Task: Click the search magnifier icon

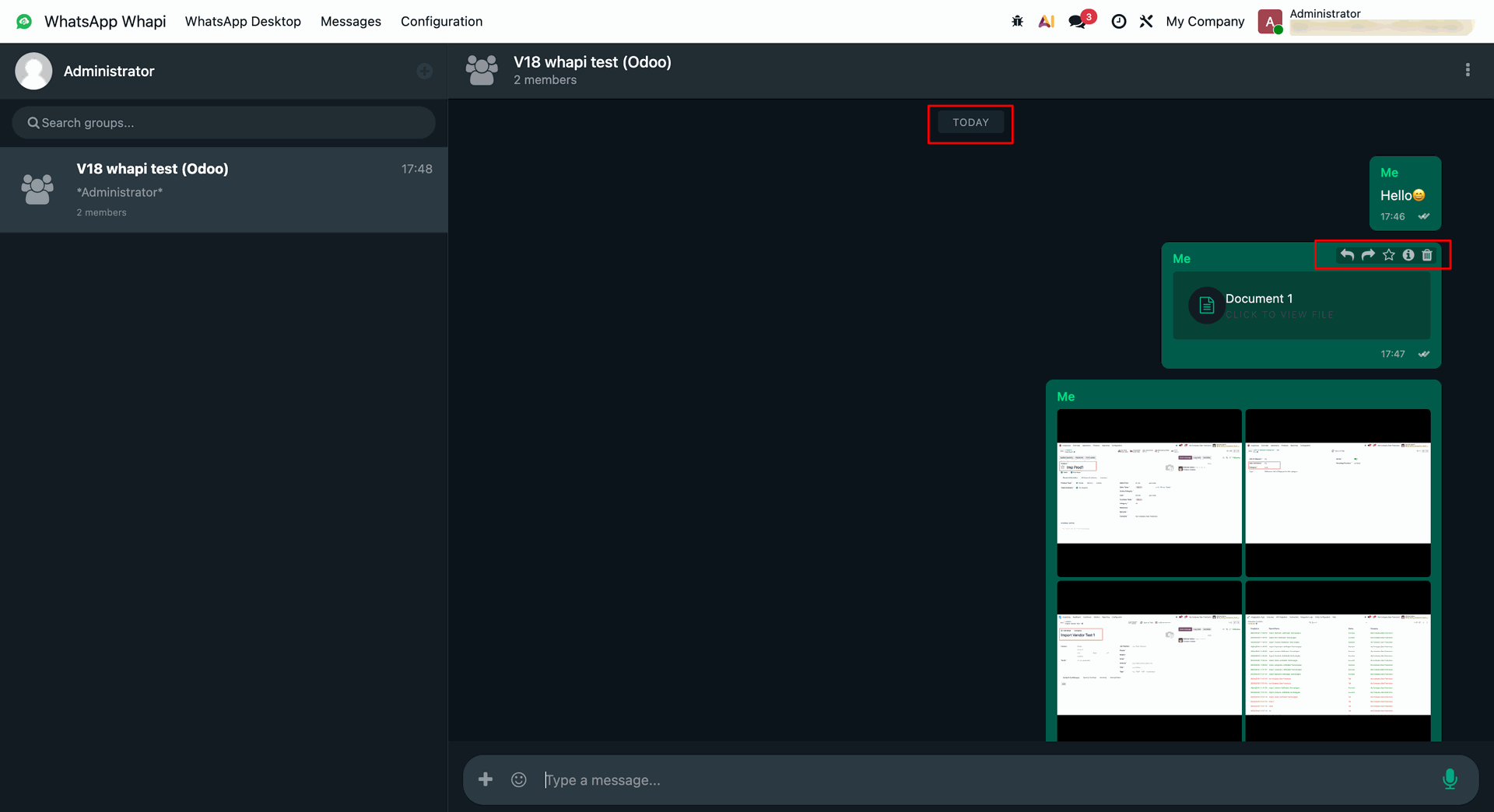Action: pyautogui.click(x=33, y=123)
